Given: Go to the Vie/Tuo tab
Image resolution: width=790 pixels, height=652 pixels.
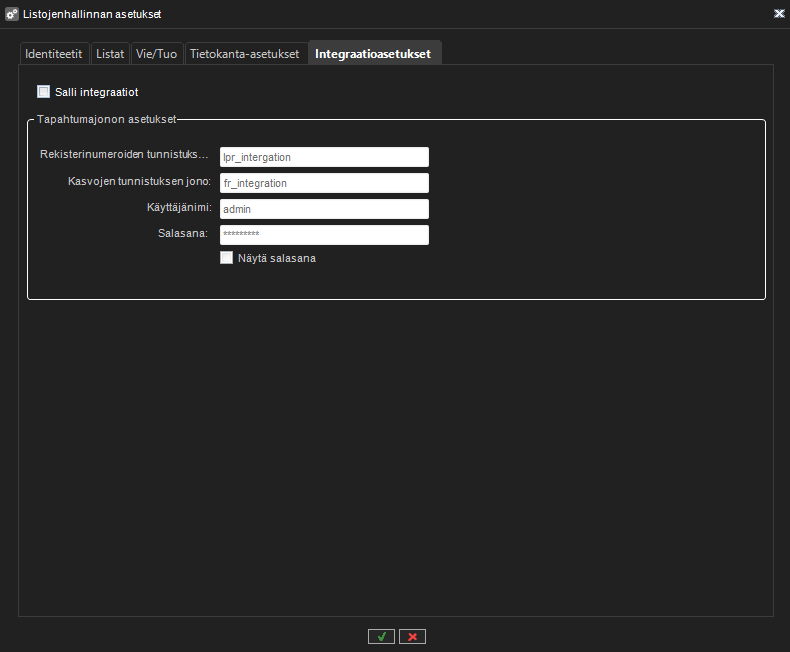Looking at the screenshot, I should [156, 54].
